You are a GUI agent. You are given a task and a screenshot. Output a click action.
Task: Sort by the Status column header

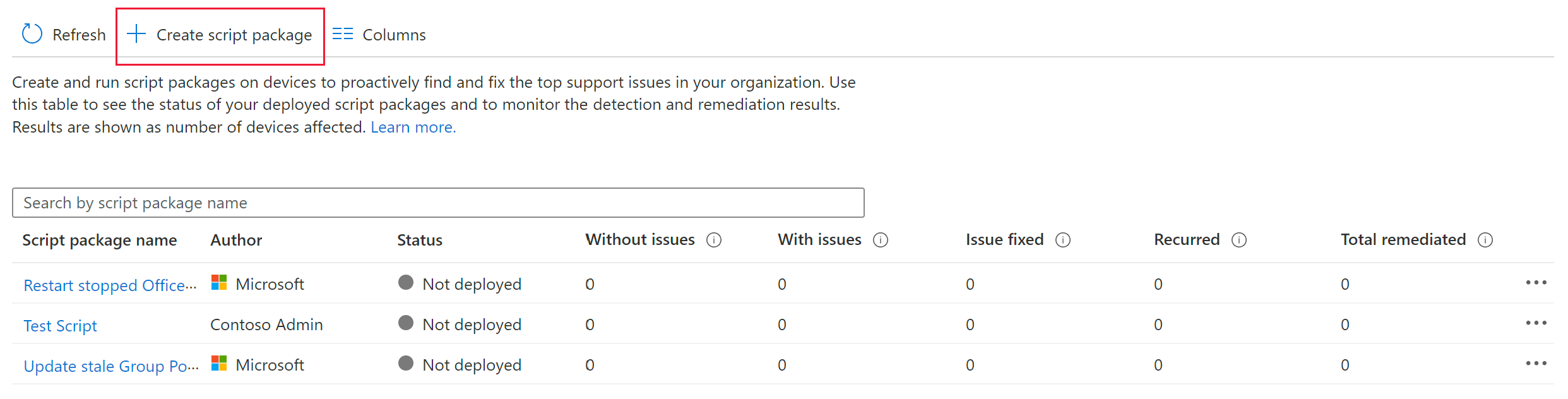pyautogui.click(x=420, y=240)
